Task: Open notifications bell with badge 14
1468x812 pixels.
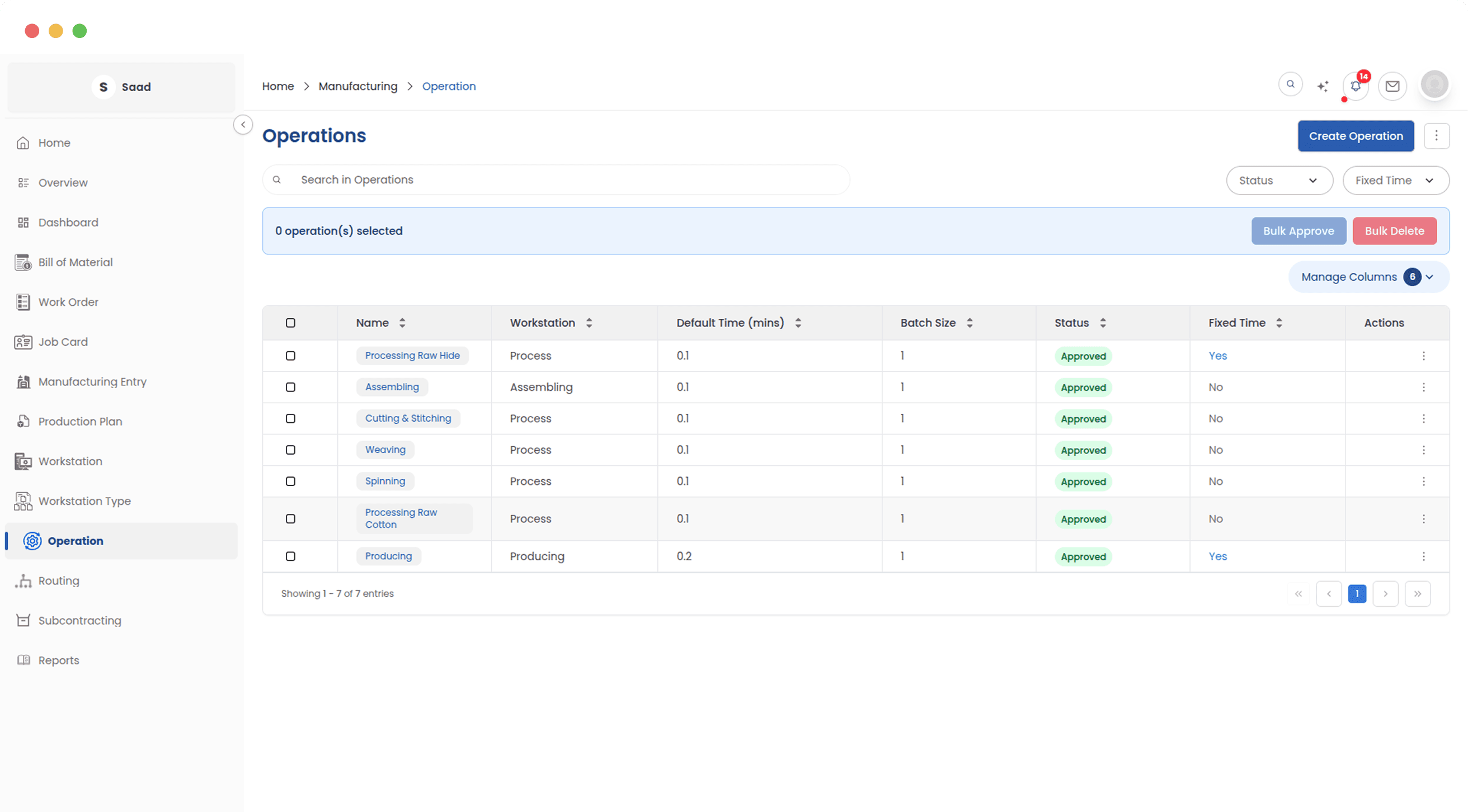Action: (x=1356, y=86)
